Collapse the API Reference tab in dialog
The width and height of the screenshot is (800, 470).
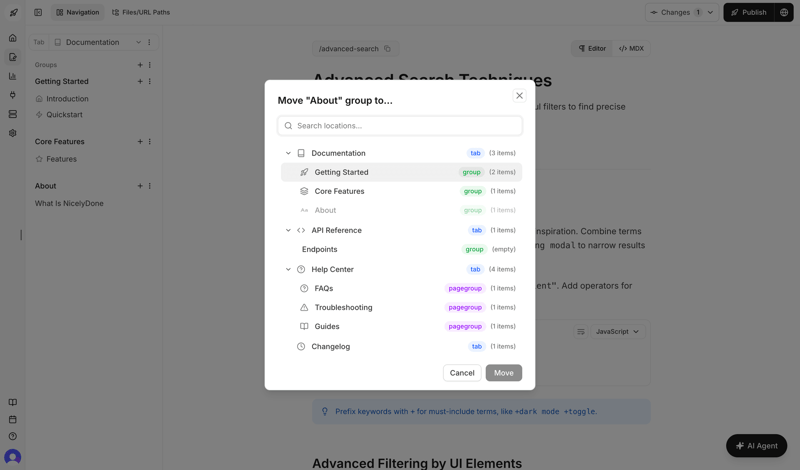click(288, 230)
